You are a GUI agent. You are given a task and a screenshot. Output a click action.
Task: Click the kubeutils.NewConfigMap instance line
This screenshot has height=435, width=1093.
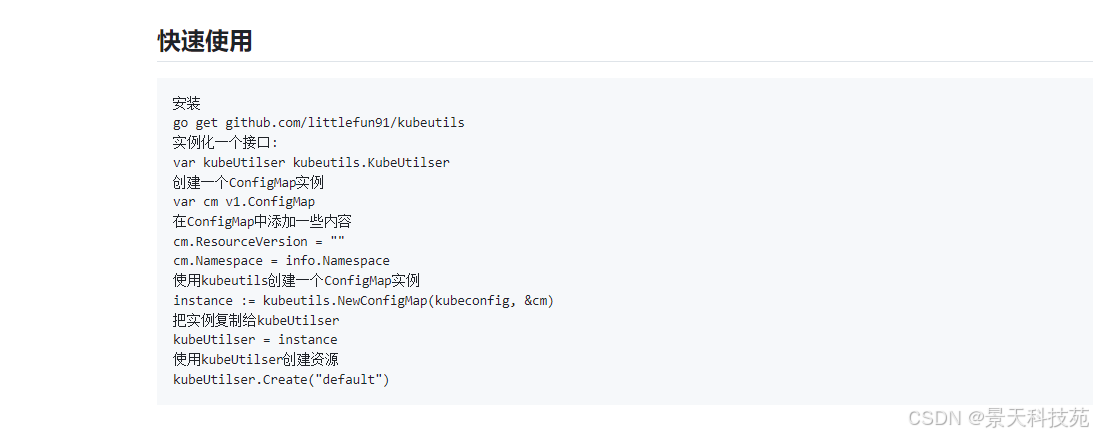click(x=363, y=300)
